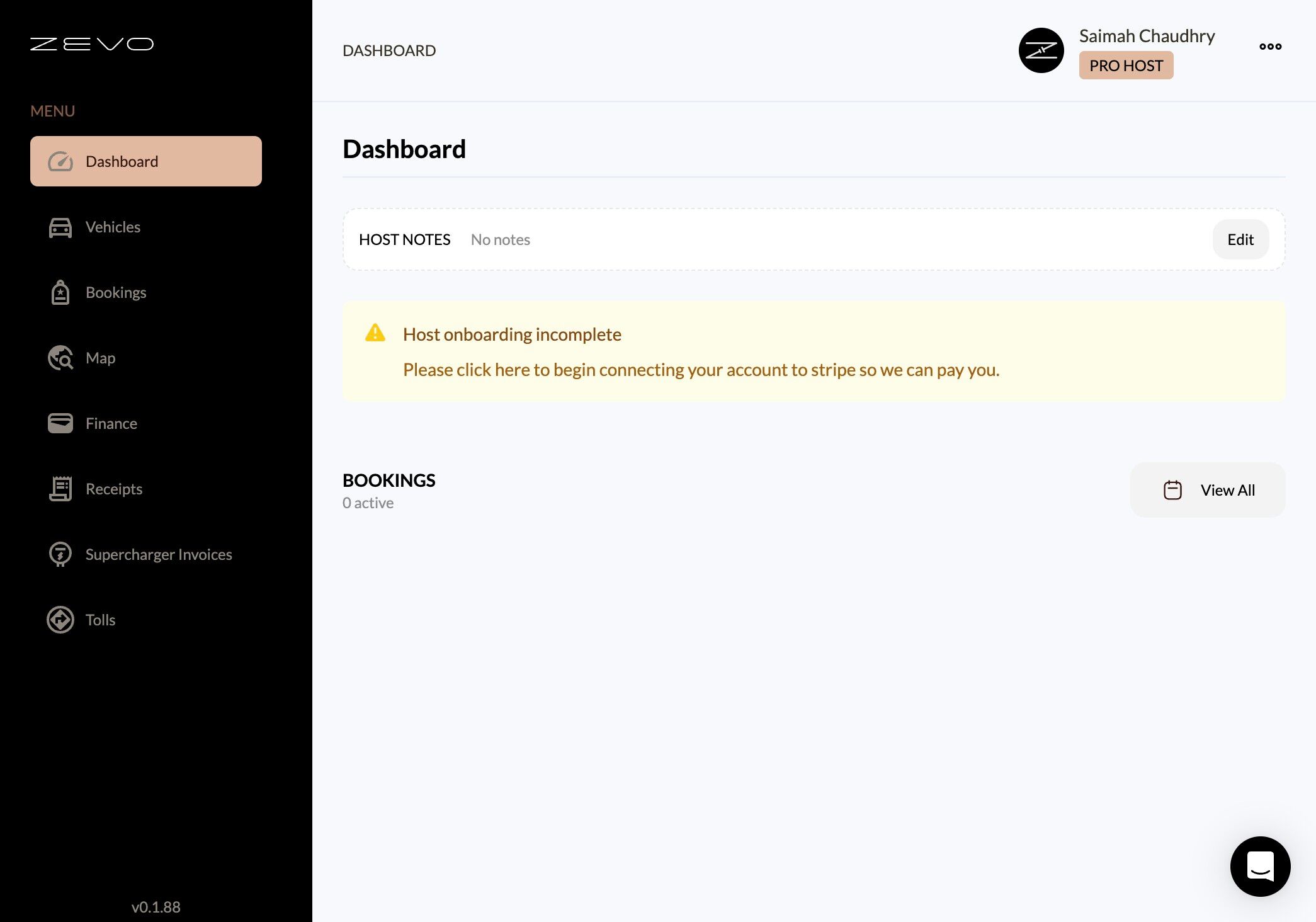Screen dimensions: 1316x922
Task: Click the round profile avatar
Action: pyautogui.click(x=1041, y=50)
